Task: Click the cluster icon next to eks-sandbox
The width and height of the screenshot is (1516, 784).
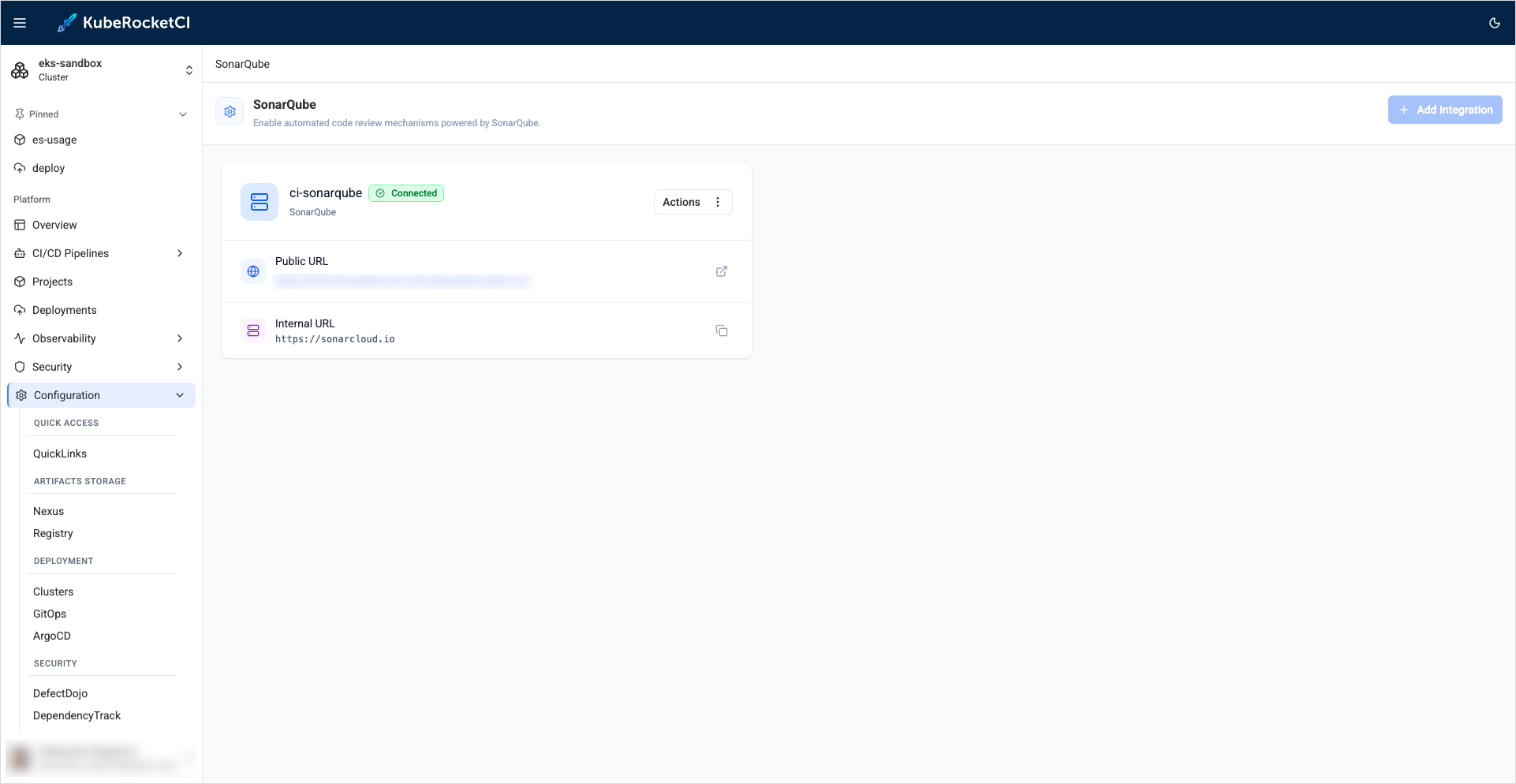Action: point(20,70)
